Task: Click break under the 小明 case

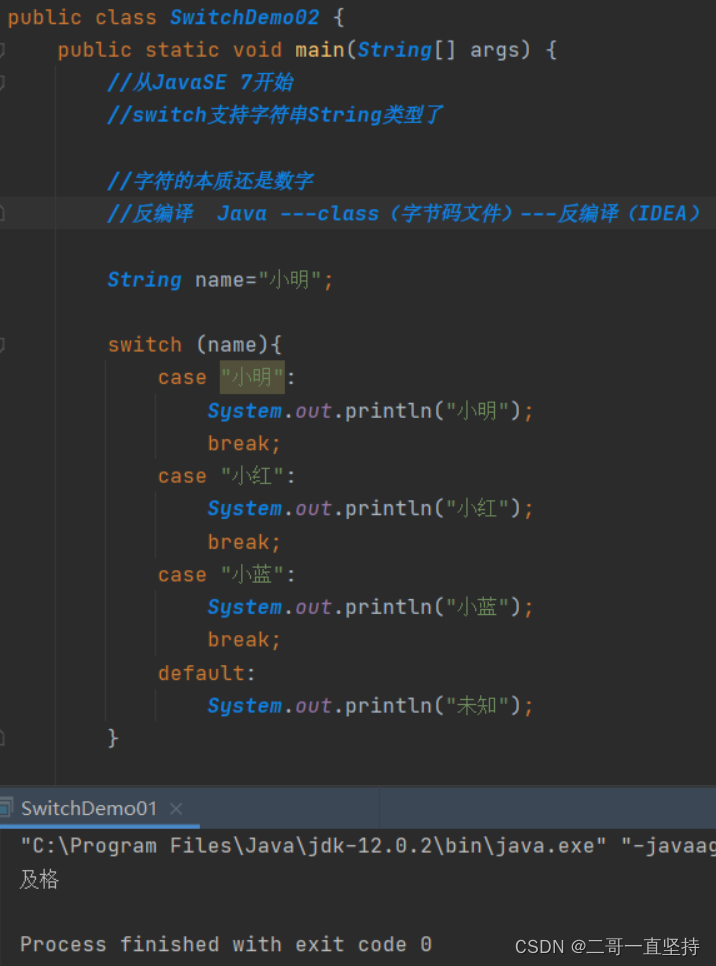Action: 245,443
